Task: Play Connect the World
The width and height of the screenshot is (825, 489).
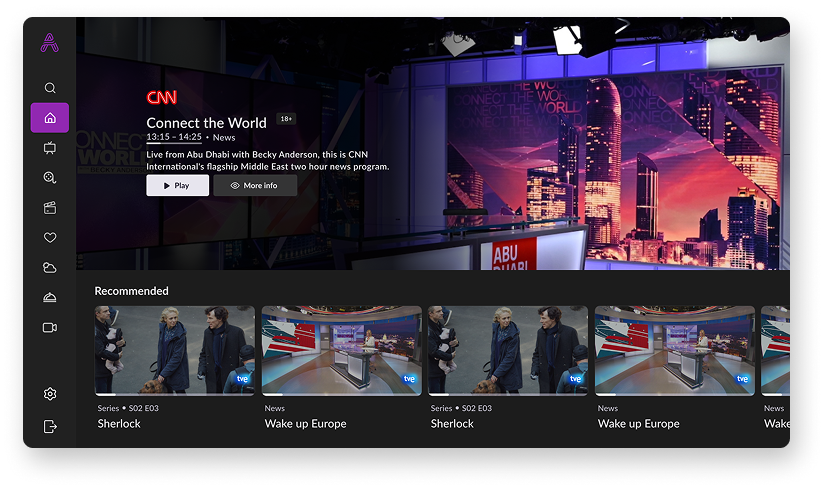Action: [177, 185]
